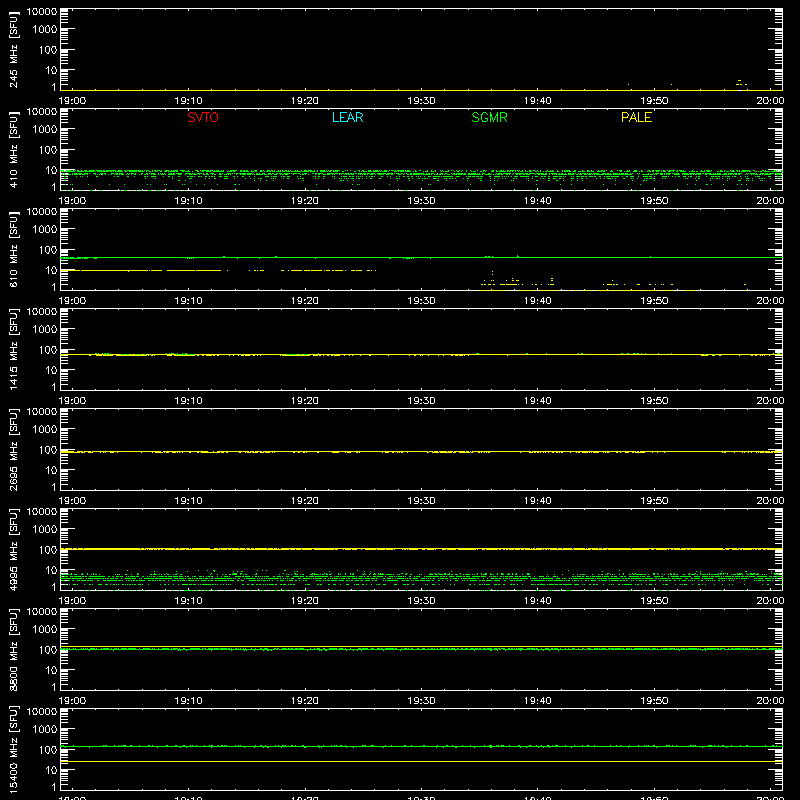Select the yellow PALE station label
This screenshot has height=800, width=800.
(636, 117)
